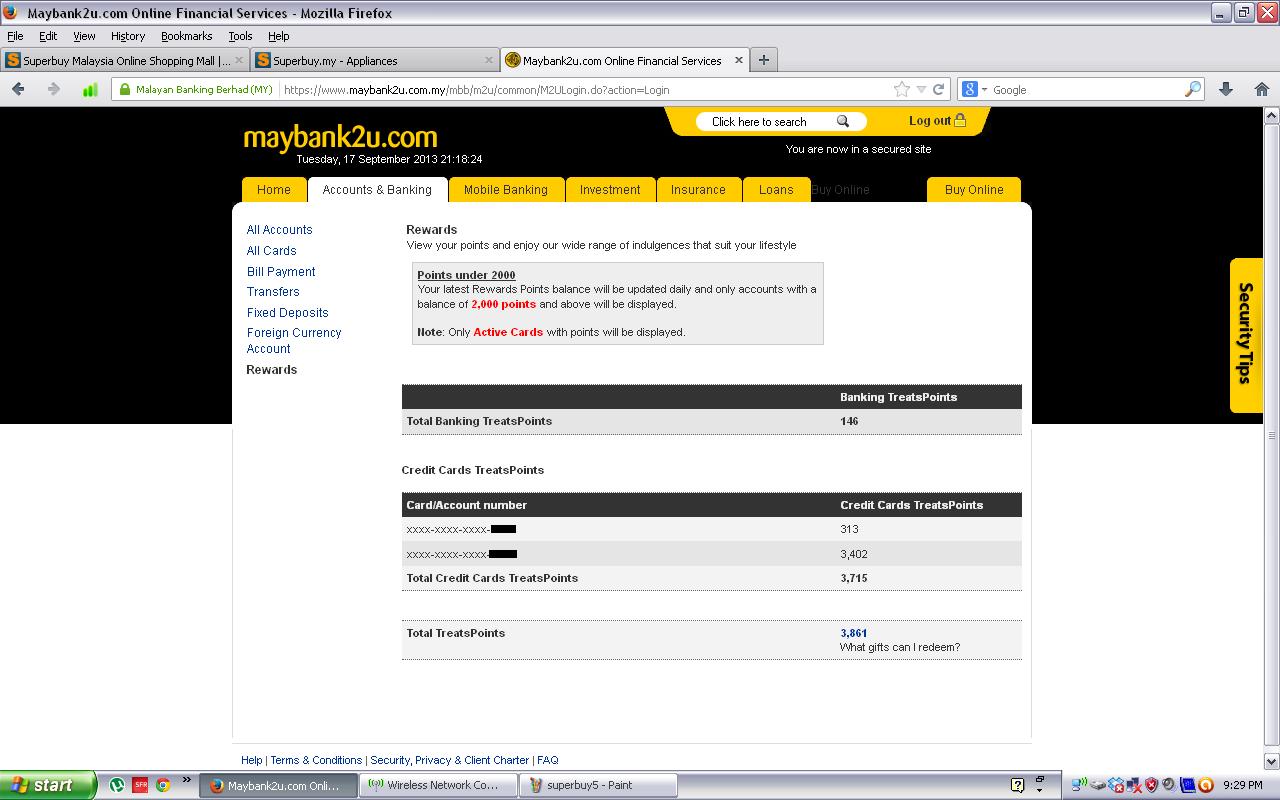This screenshot has width=1280, height=800.
Task: Click the magnifier in the Maybank site search
Action: (x=843, y=121)
